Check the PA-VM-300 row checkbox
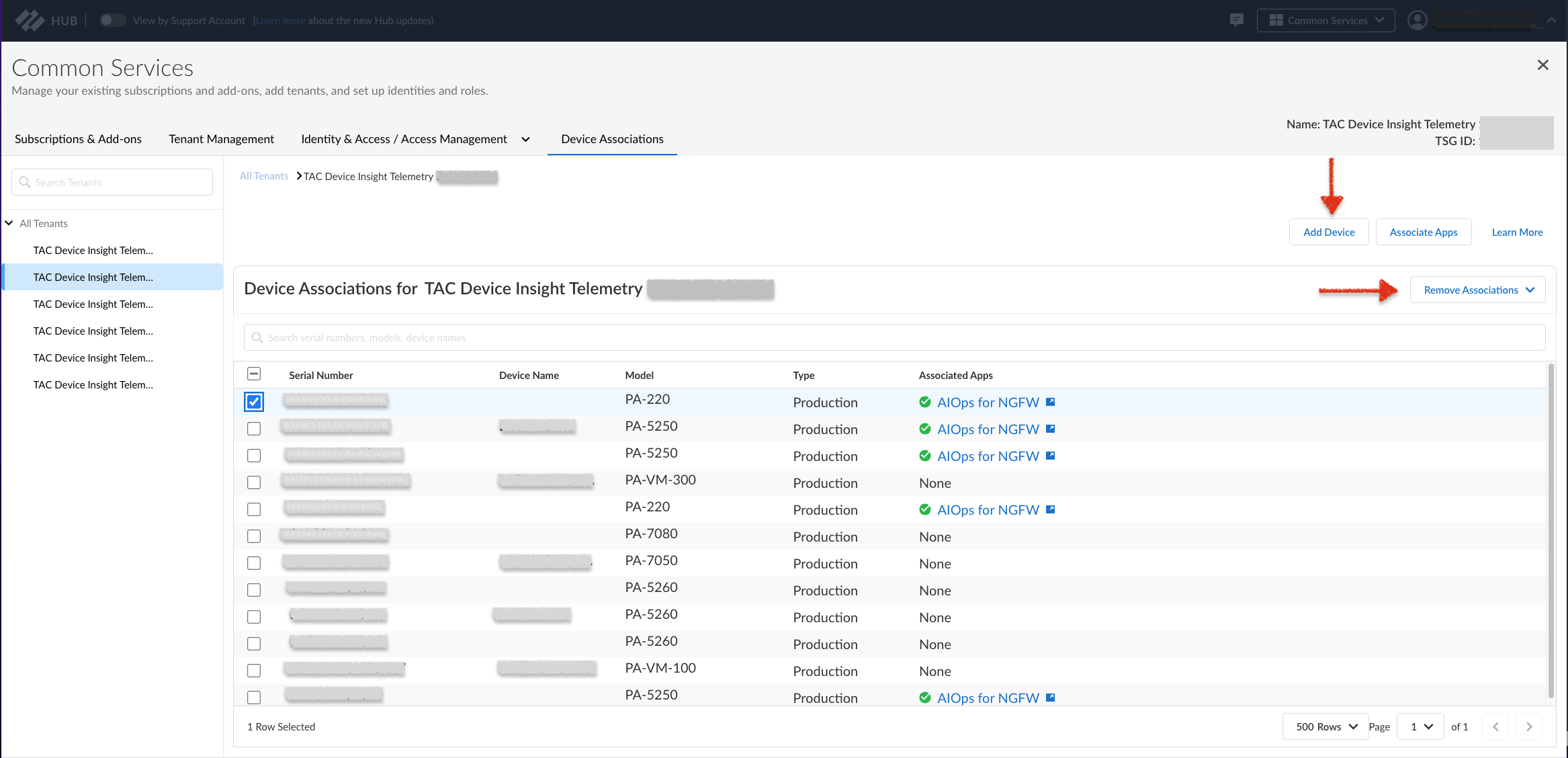The width and height of the screenshot is (1568, 758). pyautogui.click(x=254, y=482)
